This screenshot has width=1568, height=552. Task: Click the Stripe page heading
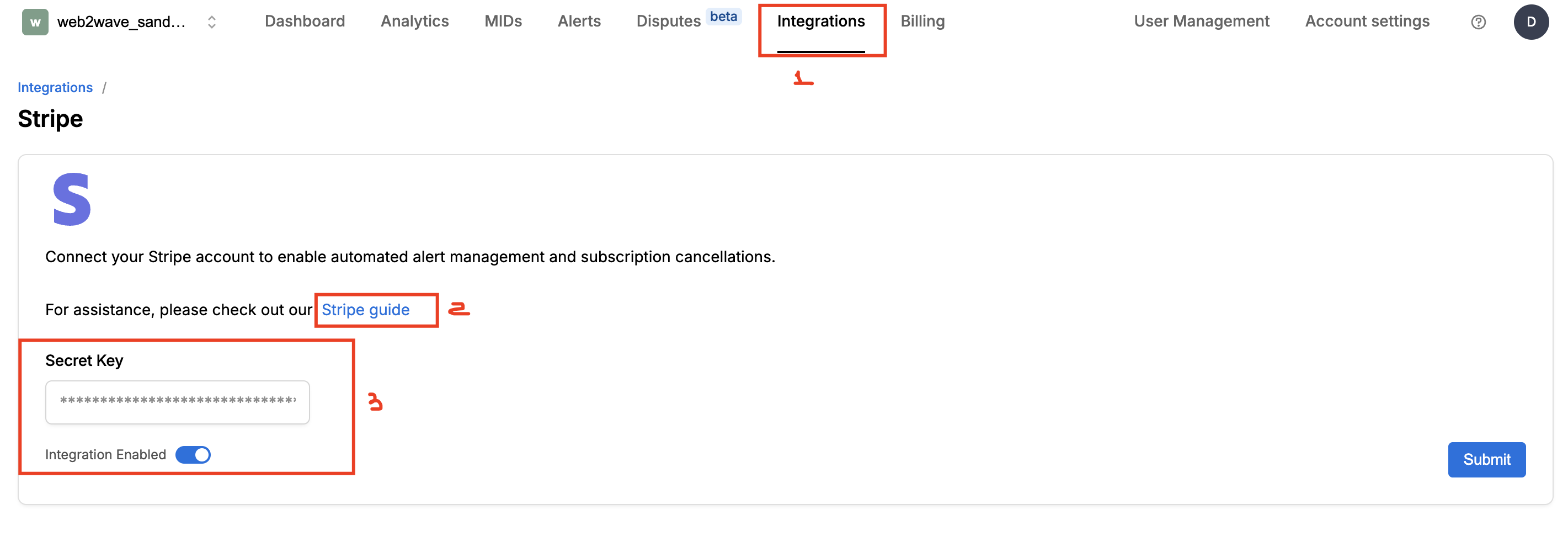[x=50, y=119]
